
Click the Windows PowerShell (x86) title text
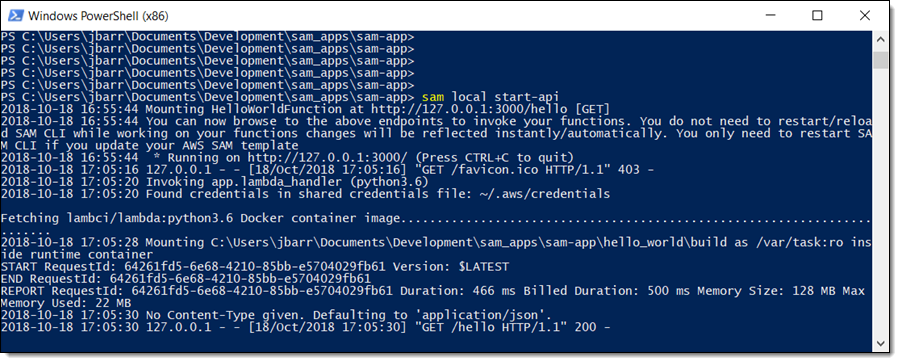click(x=98, y=16)
